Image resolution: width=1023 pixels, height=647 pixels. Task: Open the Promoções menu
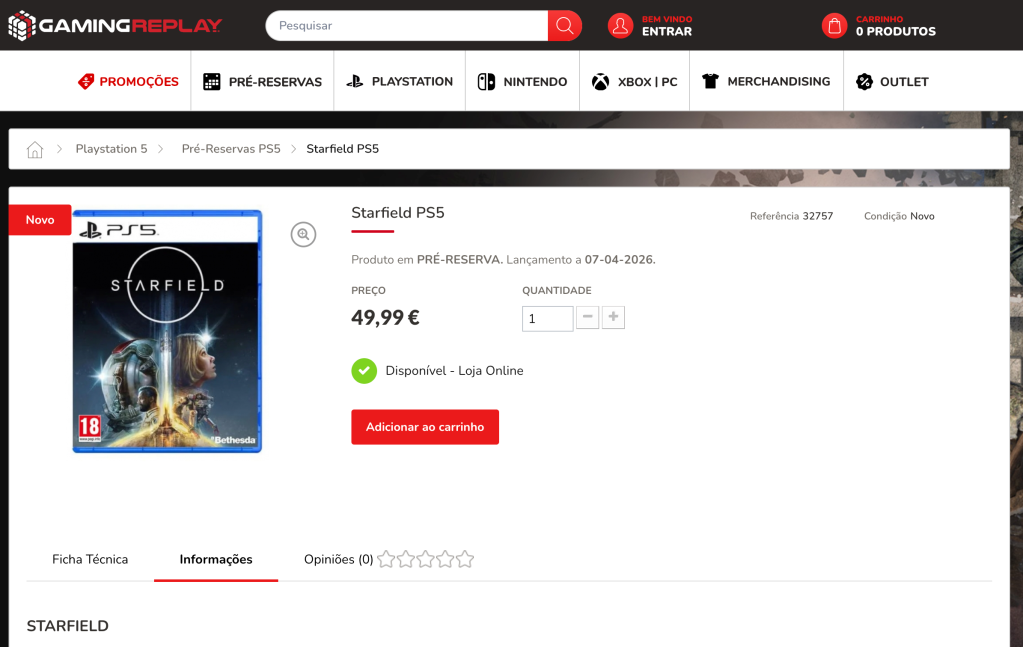(128, 82)
